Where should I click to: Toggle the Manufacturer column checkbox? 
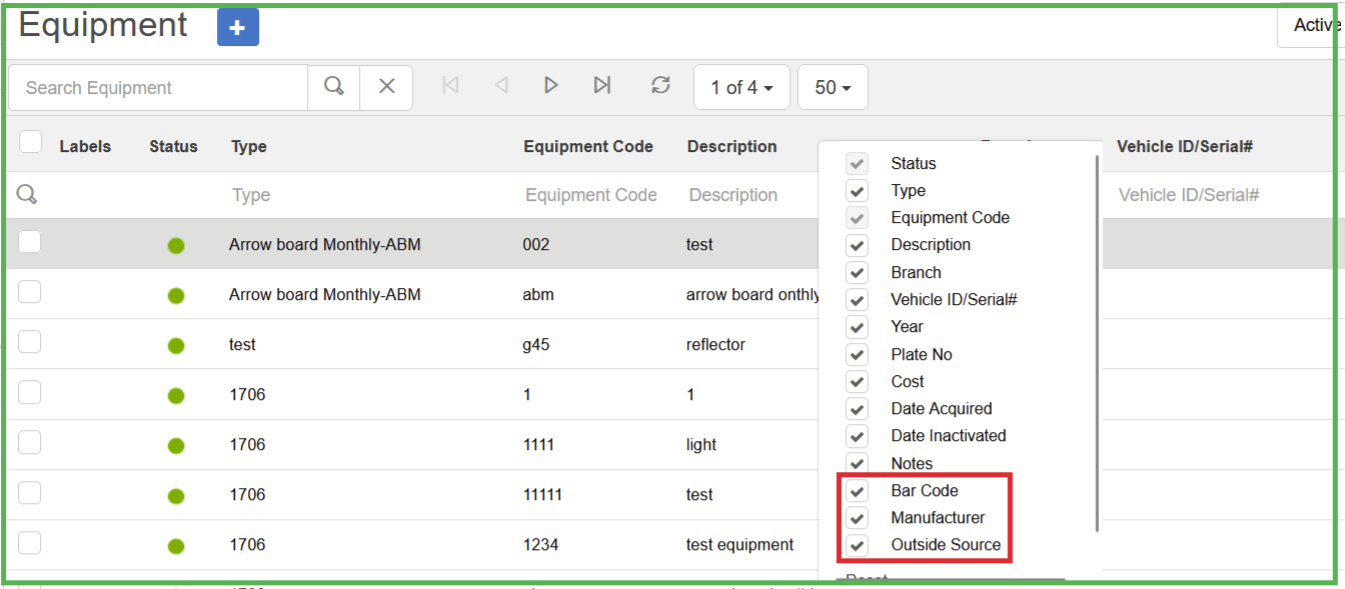[x=857, y=518]
